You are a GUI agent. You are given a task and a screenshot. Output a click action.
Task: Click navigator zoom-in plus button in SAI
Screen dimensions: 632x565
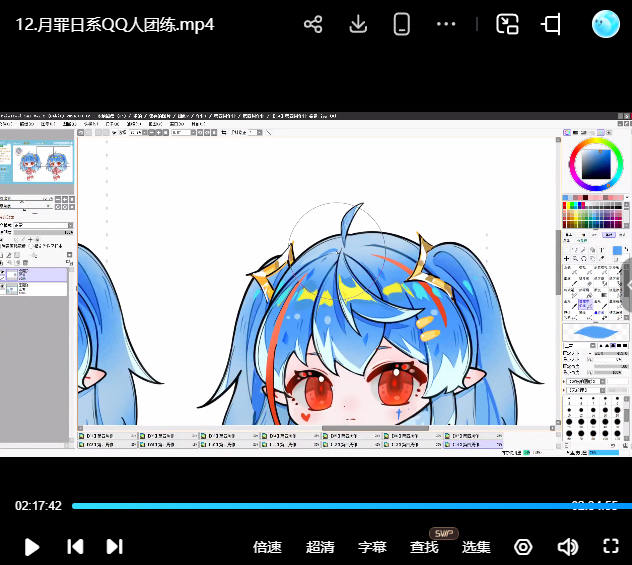pos(65,199)
